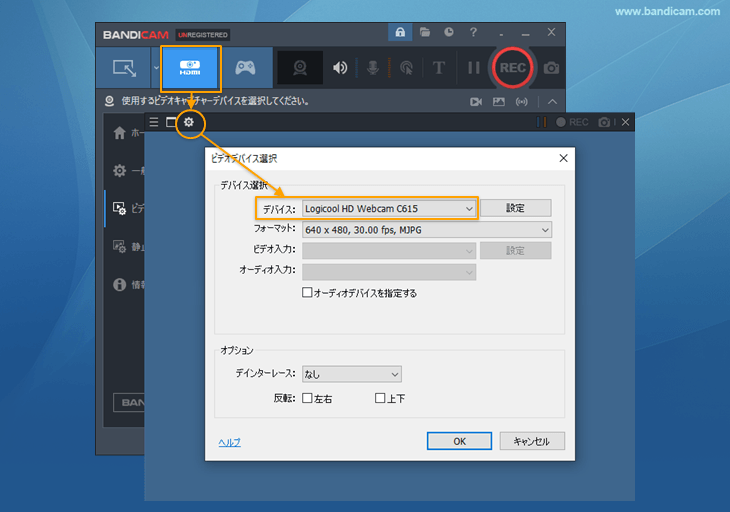Open the デバイス dropdown showing Logicool webcam
This screenshot has width=730, height=512.
tap(389, 208)
